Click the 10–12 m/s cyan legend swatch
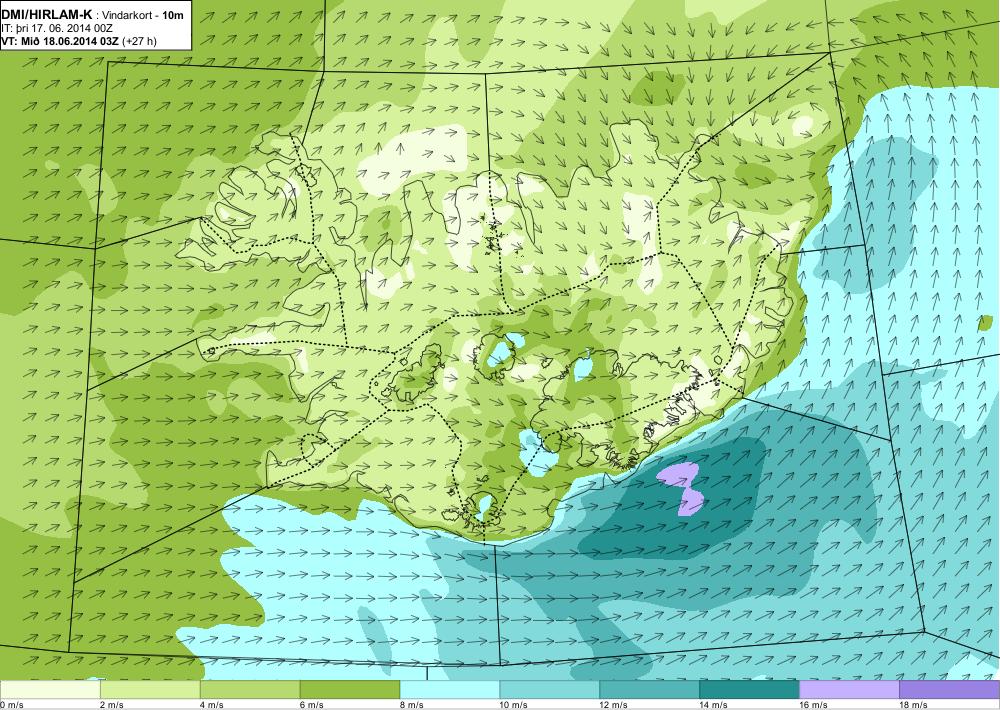 pyautogui.click(x=550, y=690)
